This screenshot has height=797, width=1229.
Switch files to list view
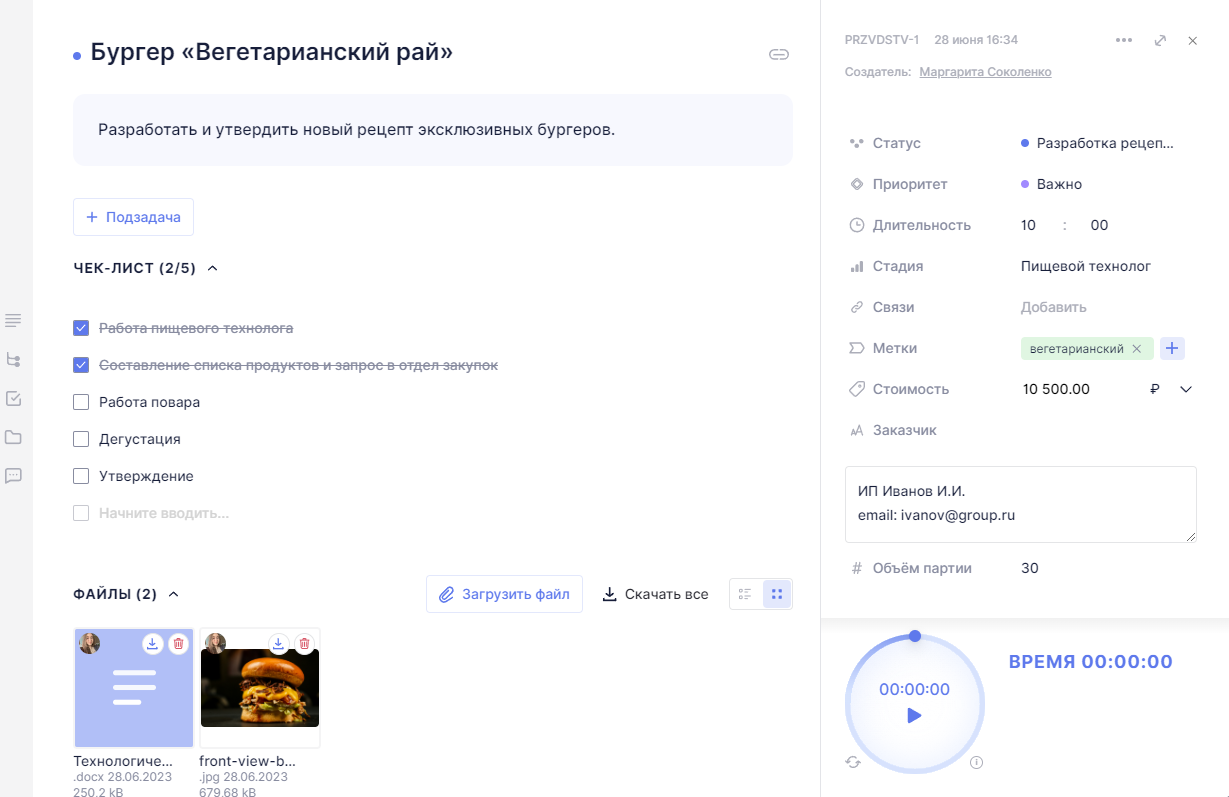pos(745,594)
